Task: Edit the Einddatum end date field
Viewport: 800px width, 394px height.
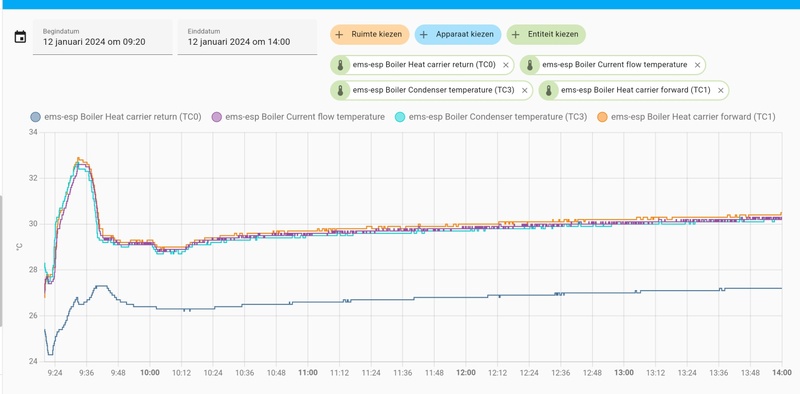Action: click(247, 37)
